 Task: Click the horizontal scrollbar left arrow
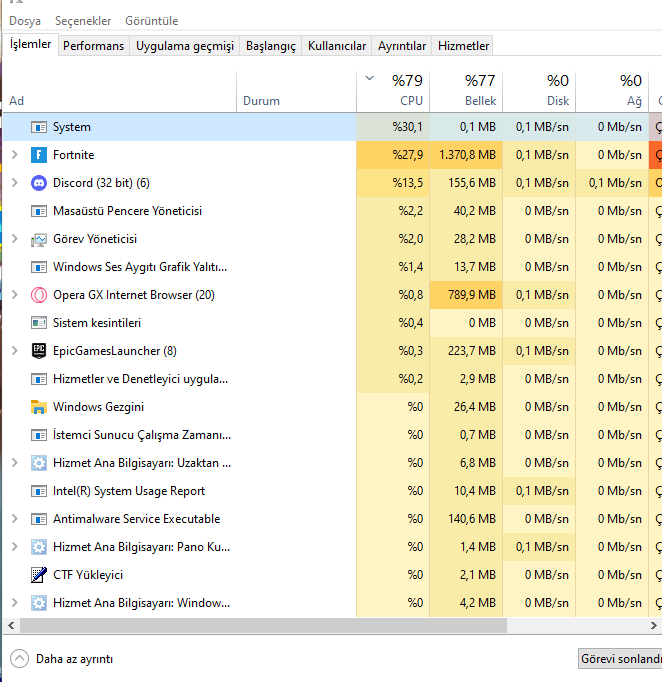pos(11,626)
